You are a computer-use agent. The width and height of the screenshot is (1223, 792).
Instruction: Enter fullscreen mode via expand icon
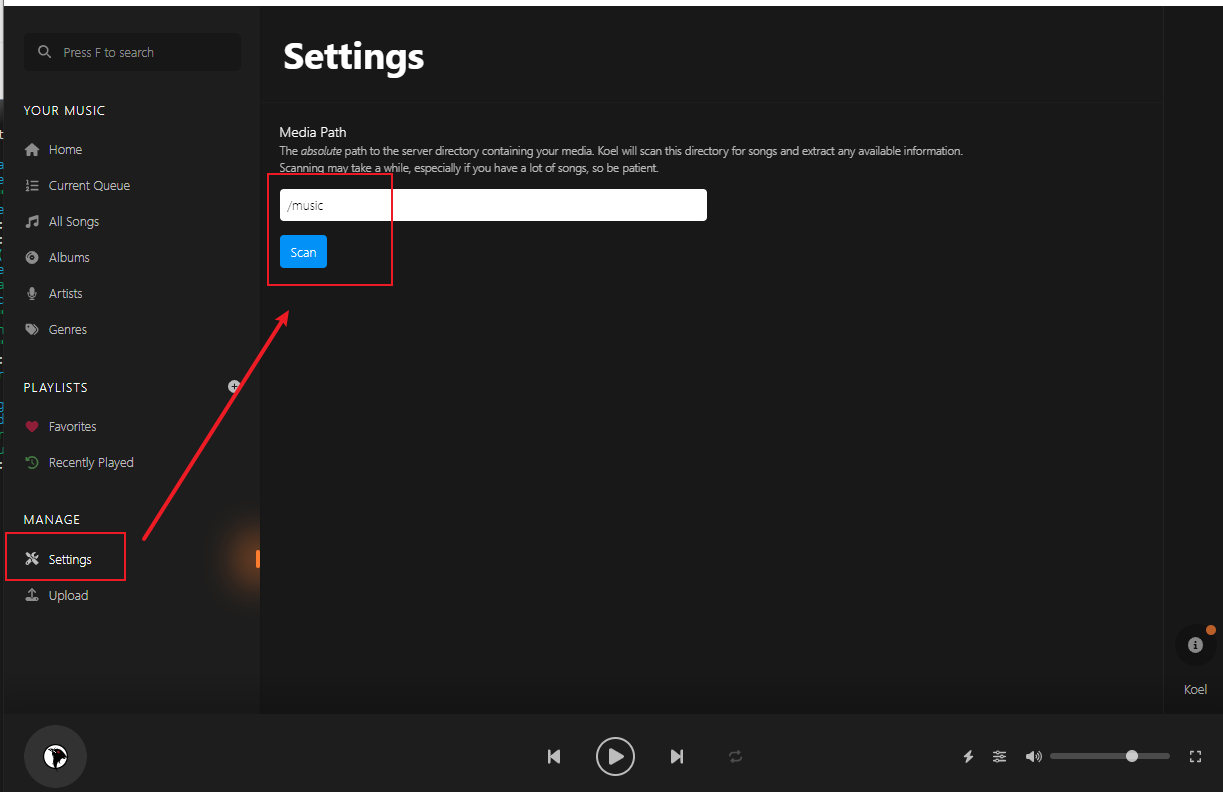click(1195, 757)
